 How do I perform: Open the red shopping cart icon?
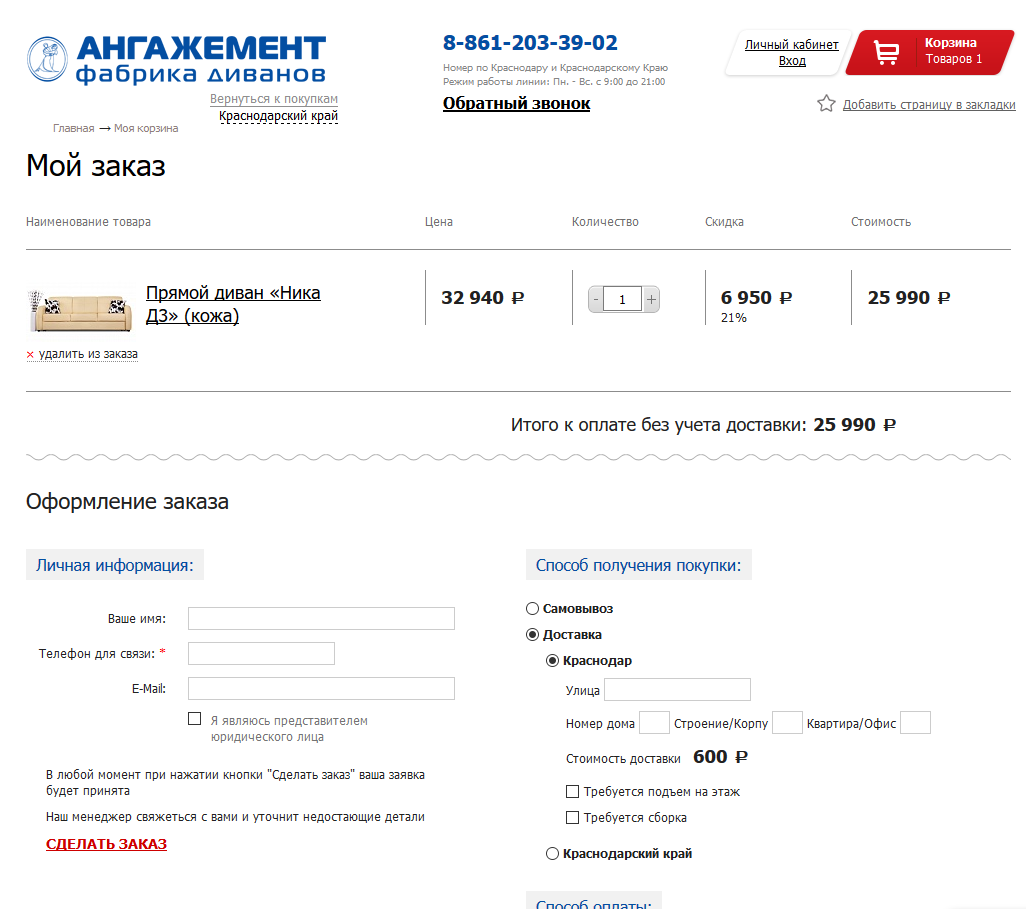point(886,52)
